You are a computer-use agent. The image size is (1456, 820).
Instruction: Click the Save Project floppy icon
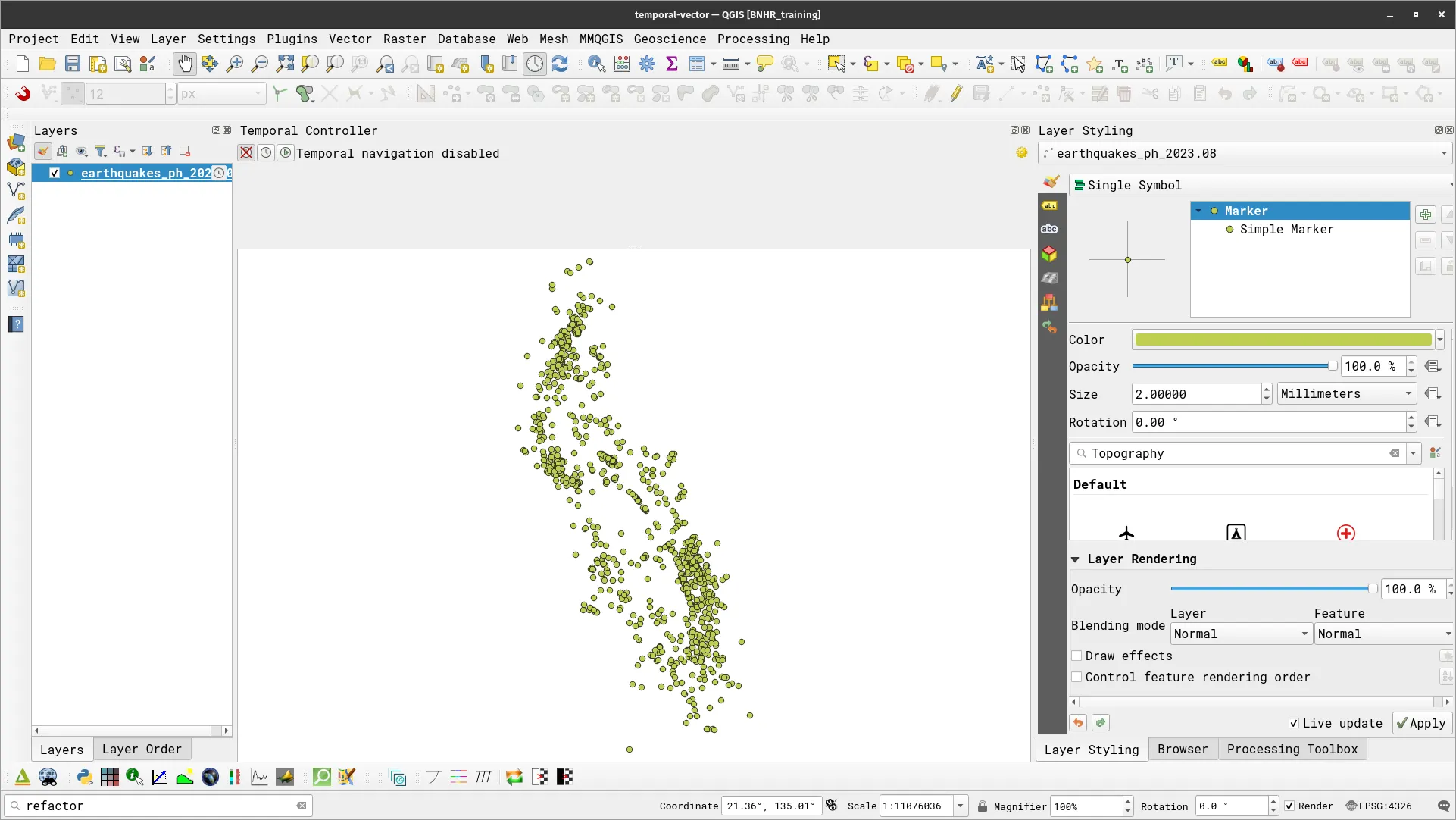72,64
